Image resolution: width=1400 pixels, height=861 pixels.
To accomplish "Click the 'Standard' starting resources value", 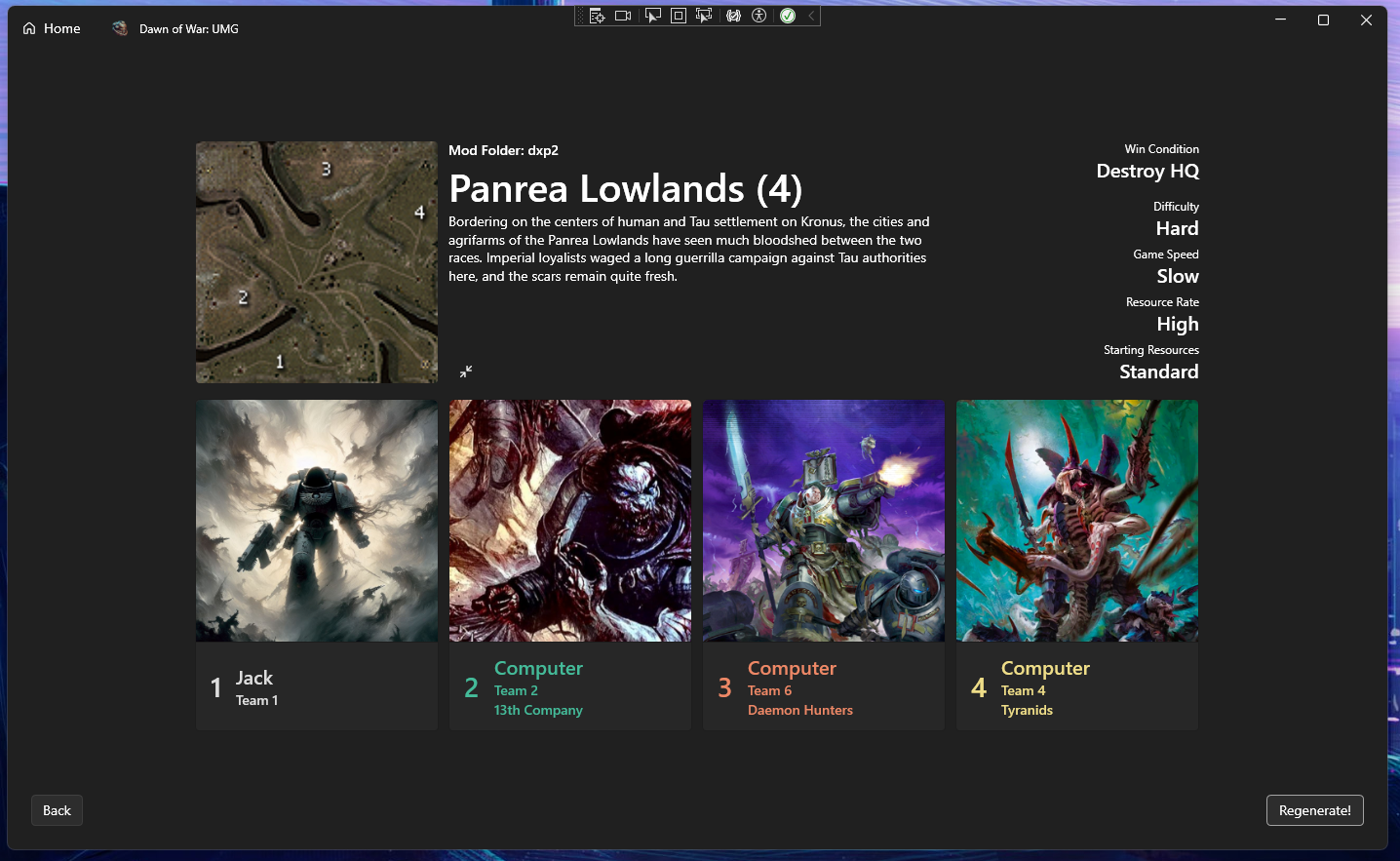I will click(1159, 372).
